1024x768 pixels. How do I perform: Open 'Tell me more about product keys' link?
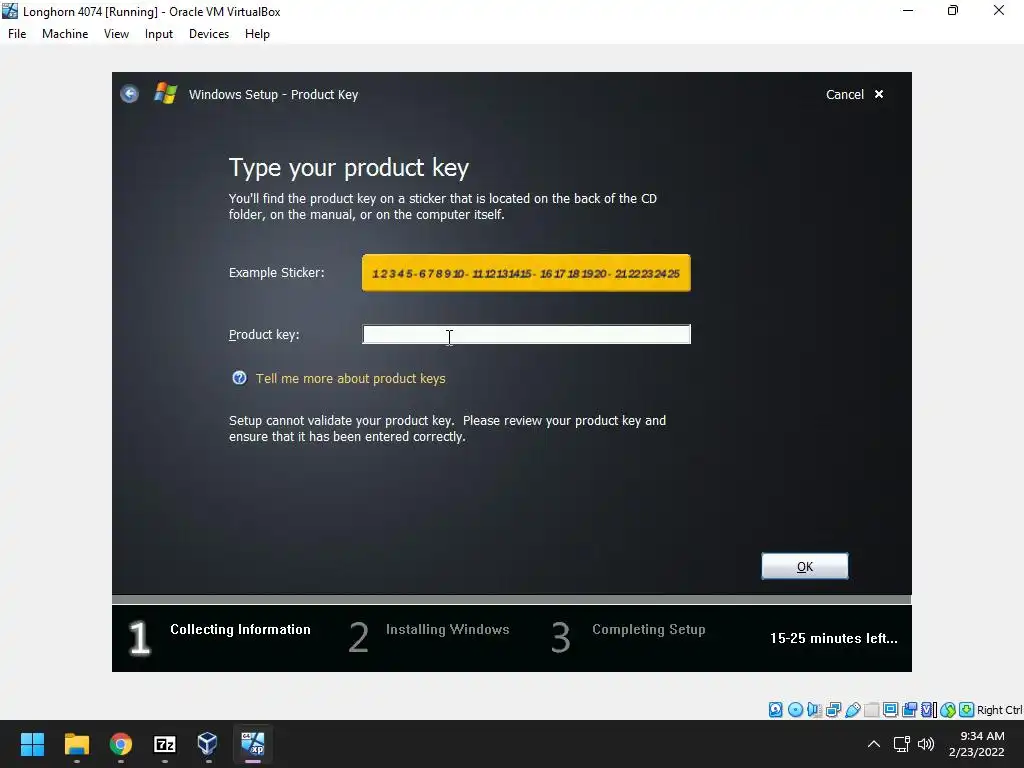click(351, 378)
